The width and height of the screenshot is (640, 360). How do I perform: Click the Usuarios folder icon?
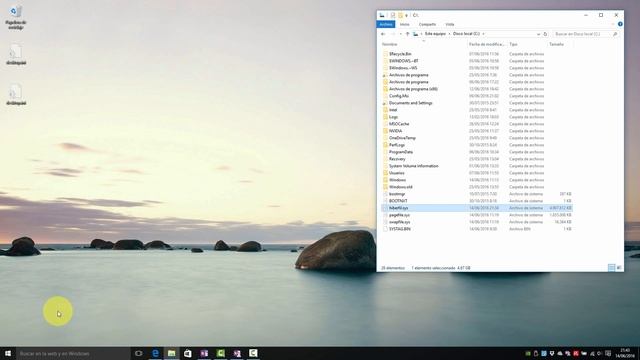tap(385, 173)
